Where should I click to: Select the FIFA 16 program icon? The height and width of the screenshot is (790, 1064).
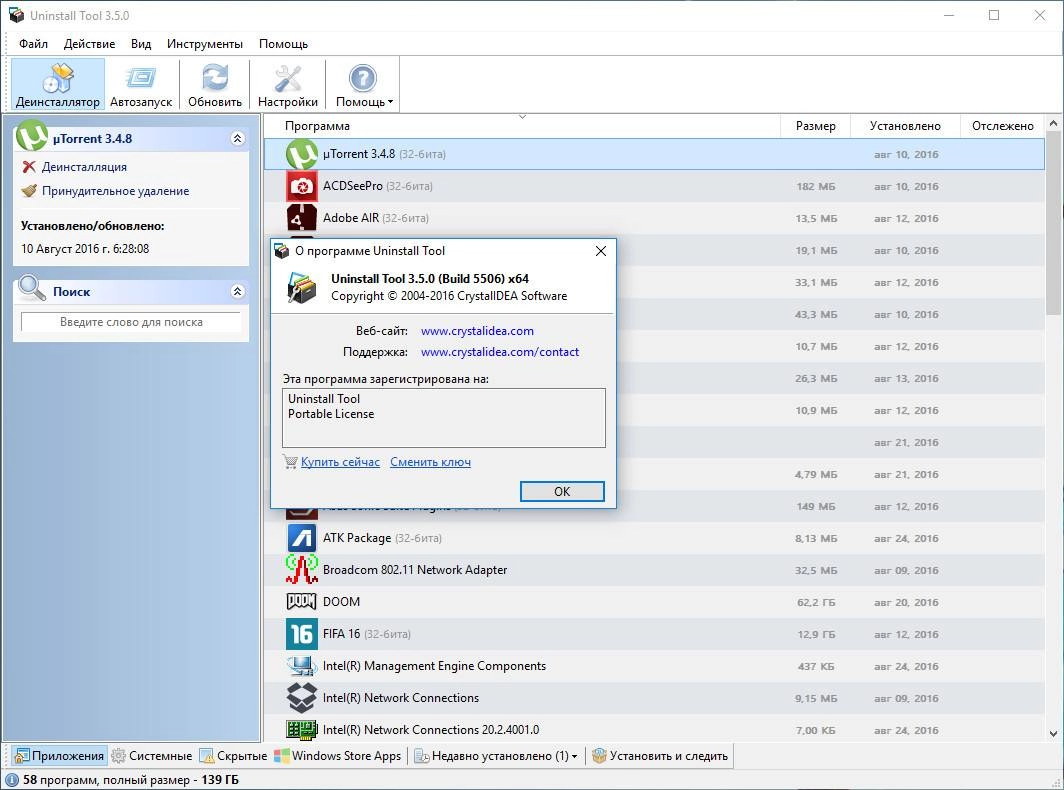(x=301, y=634)
